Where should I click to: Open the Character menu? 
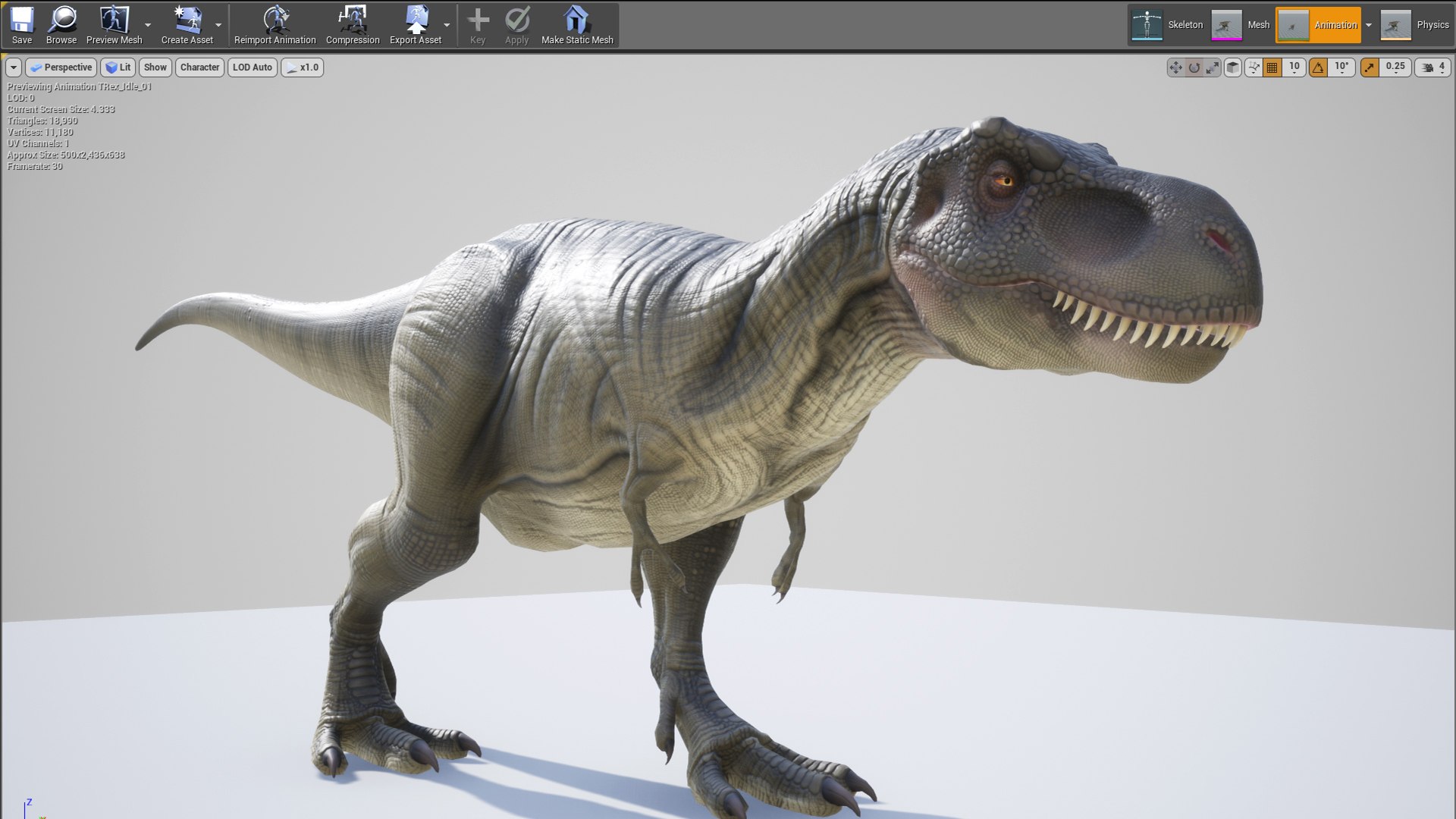pyautogui.click(x=200, y=67)
